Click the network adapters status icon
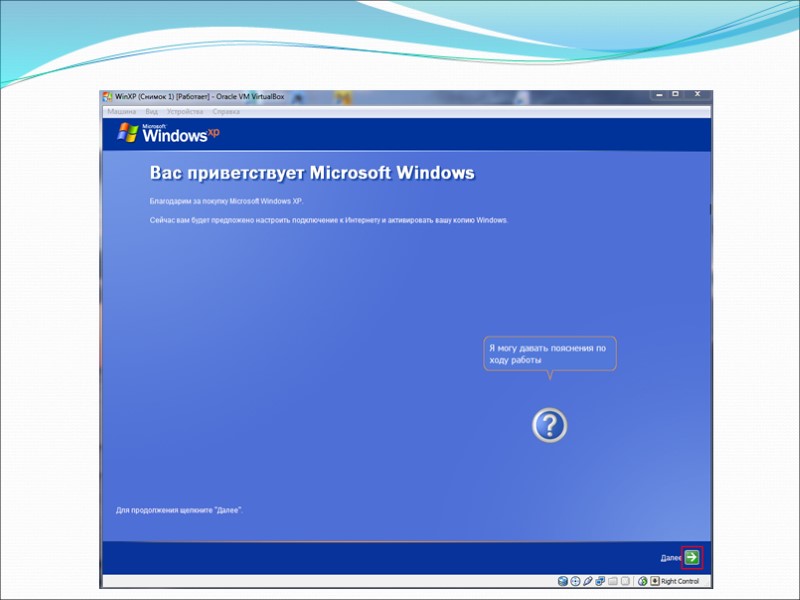The width and height of the screenshot is (800, 600). click(x=600, y=581)
